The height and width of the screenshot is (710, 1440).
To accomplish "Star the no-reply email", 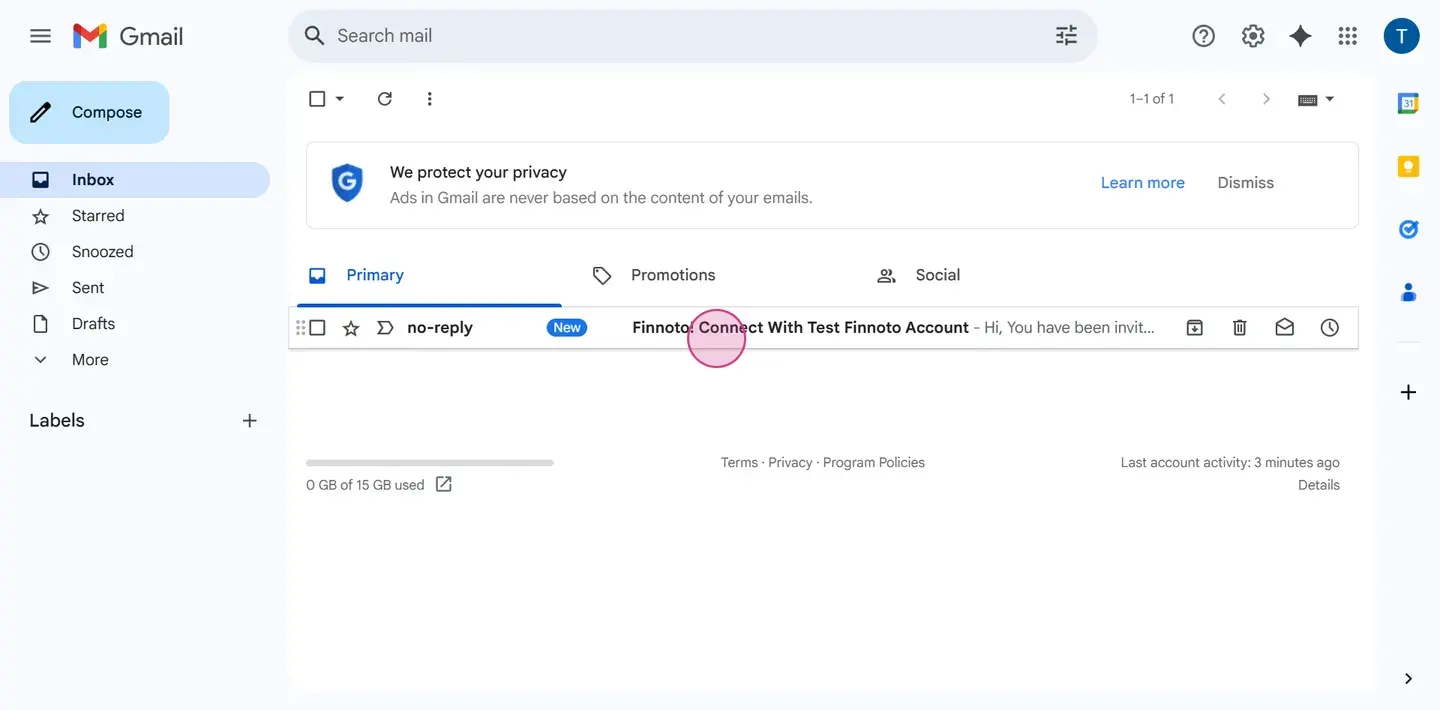I will pos(351,328).
